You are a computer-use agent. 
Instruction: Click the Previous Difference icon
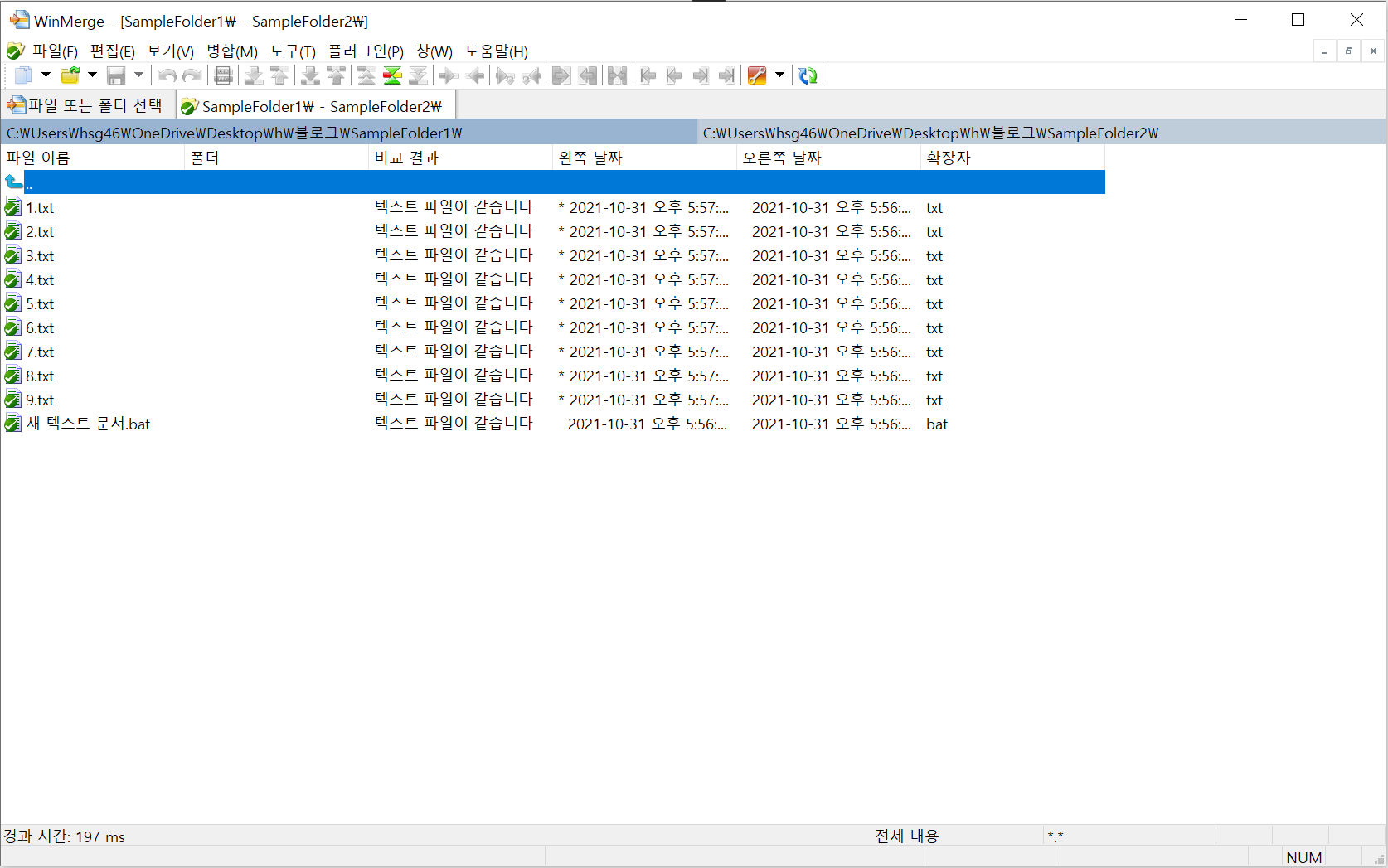coord(279,75)
